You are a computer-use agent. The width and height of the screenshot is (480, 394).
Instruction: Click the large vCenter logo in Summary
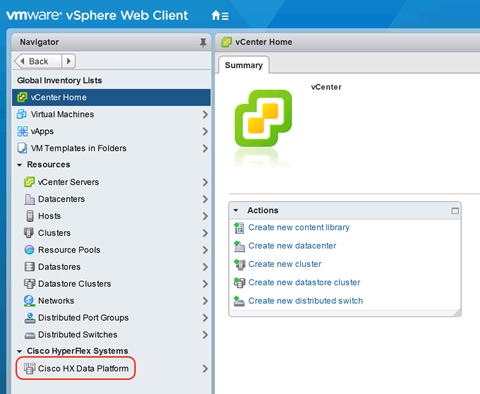(x=263, y=118)
